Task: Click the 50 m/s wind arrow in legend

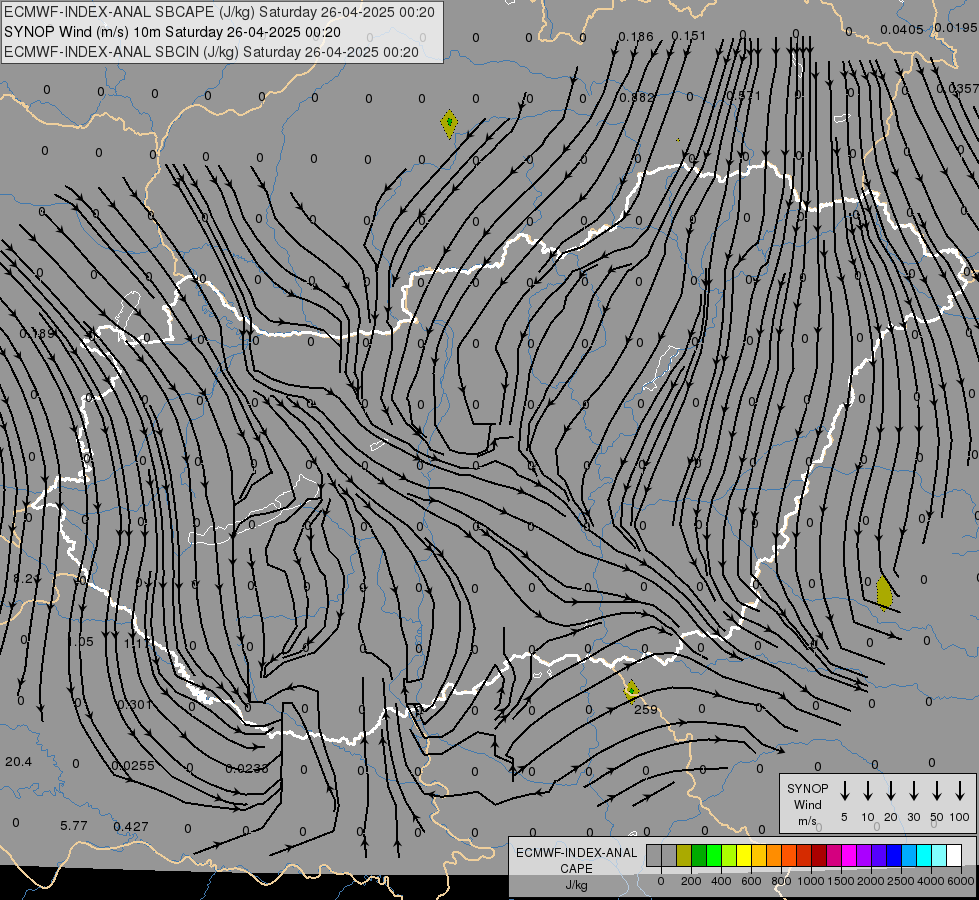Action: coord(937,791)
